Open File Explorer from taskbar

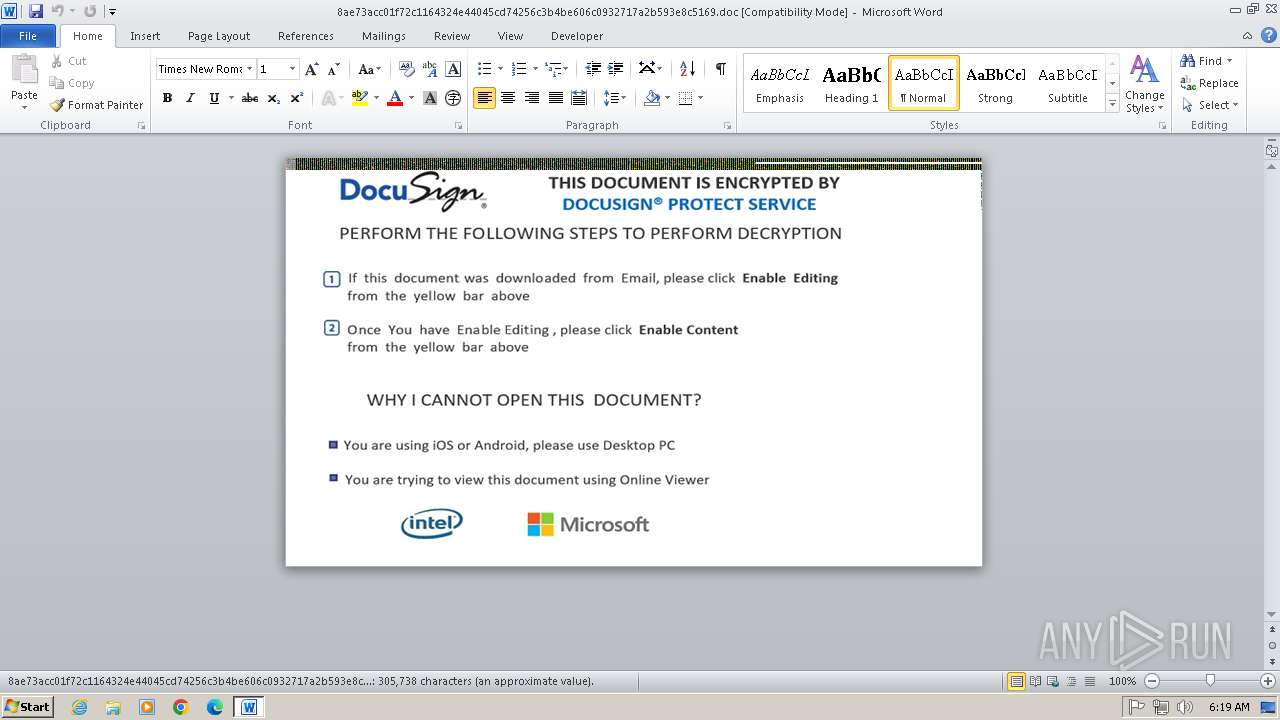[113, 707]
